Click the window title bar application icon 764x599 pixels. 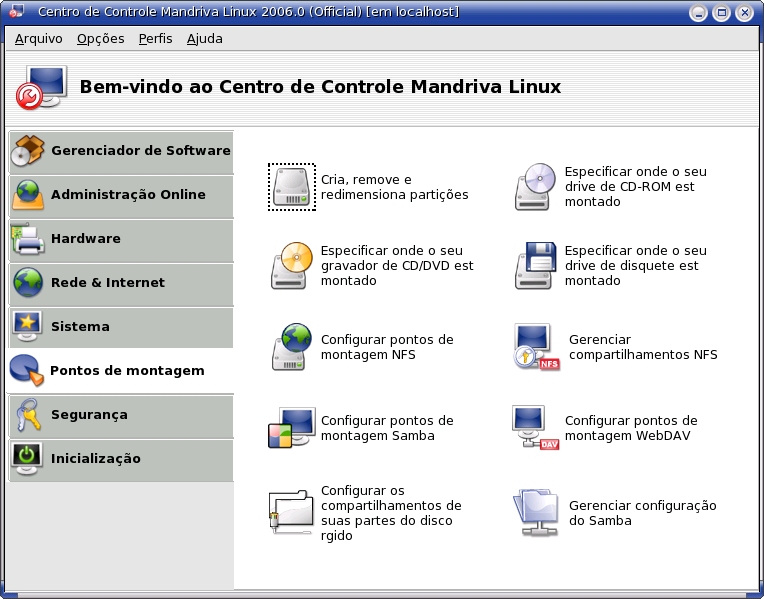point(16,11)
